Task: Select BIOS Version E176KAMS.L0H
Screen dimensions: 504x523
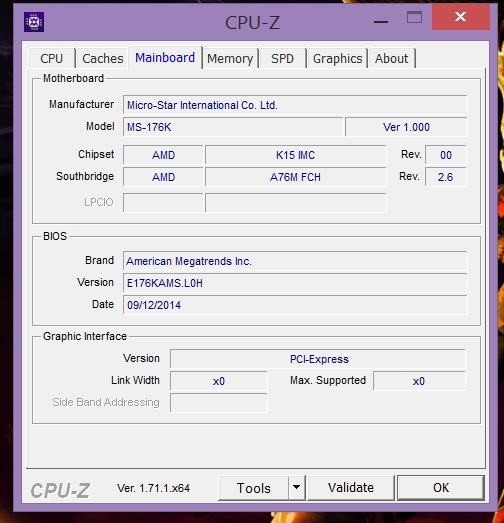Action: [x=295, y=283]
